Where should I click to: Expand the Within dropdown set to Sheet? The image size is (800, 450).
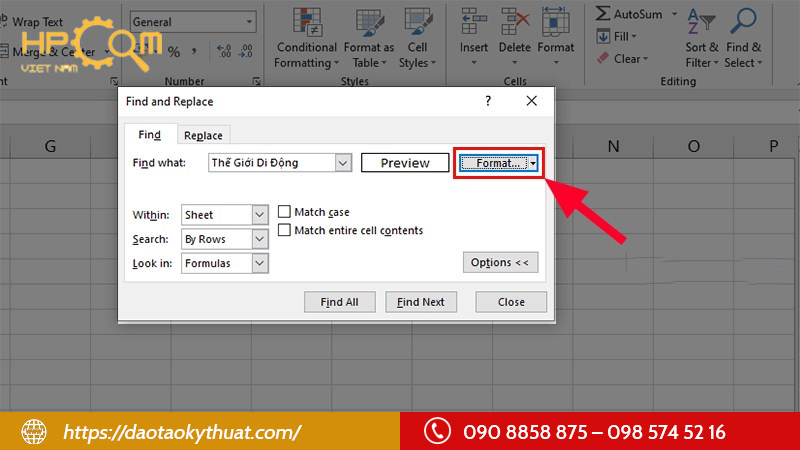[x=260, y=215]
